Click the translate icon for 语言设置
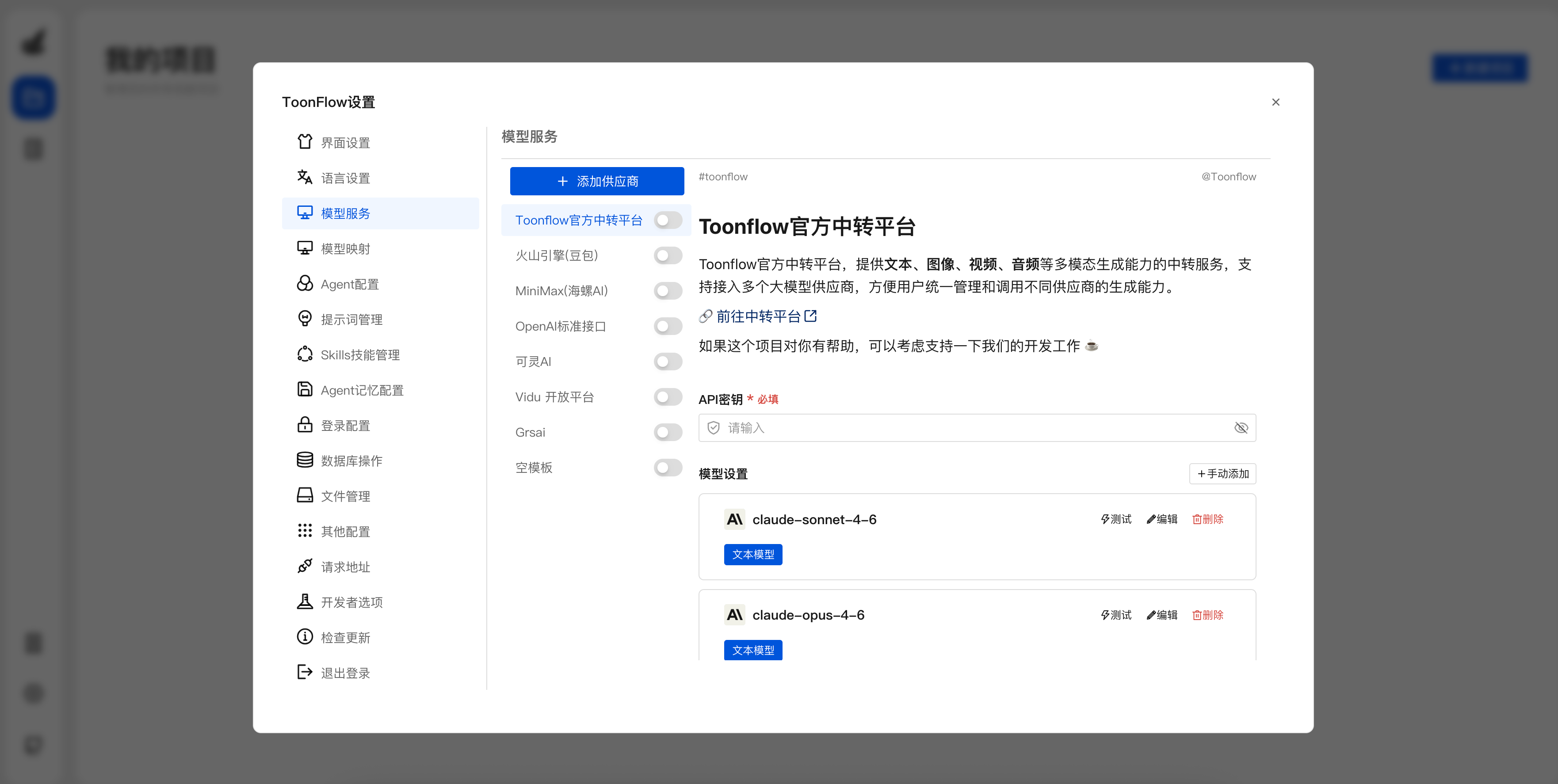 305,177
